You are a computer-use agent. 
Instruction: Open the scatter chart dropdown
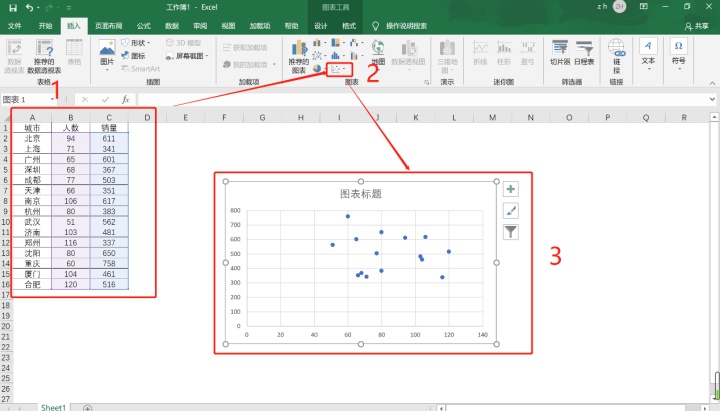point(339,69)
